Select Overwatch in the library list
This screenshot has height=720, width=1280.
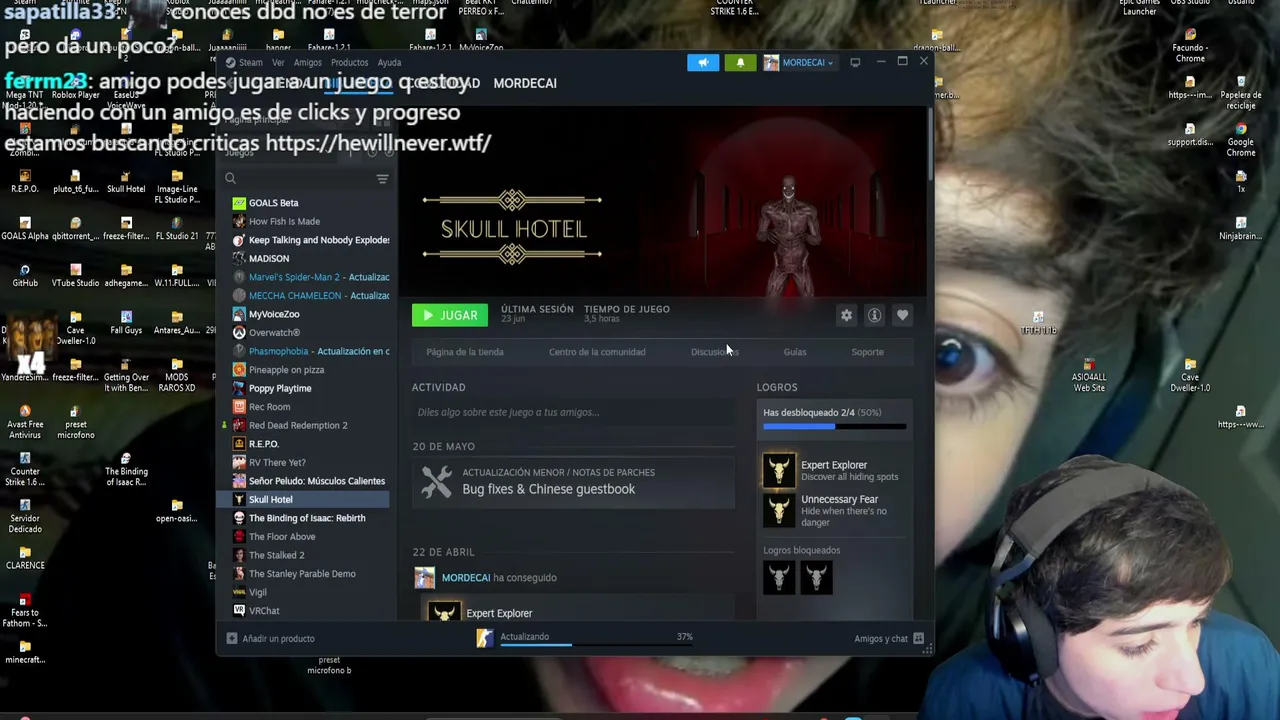click(x=310, y=333)
